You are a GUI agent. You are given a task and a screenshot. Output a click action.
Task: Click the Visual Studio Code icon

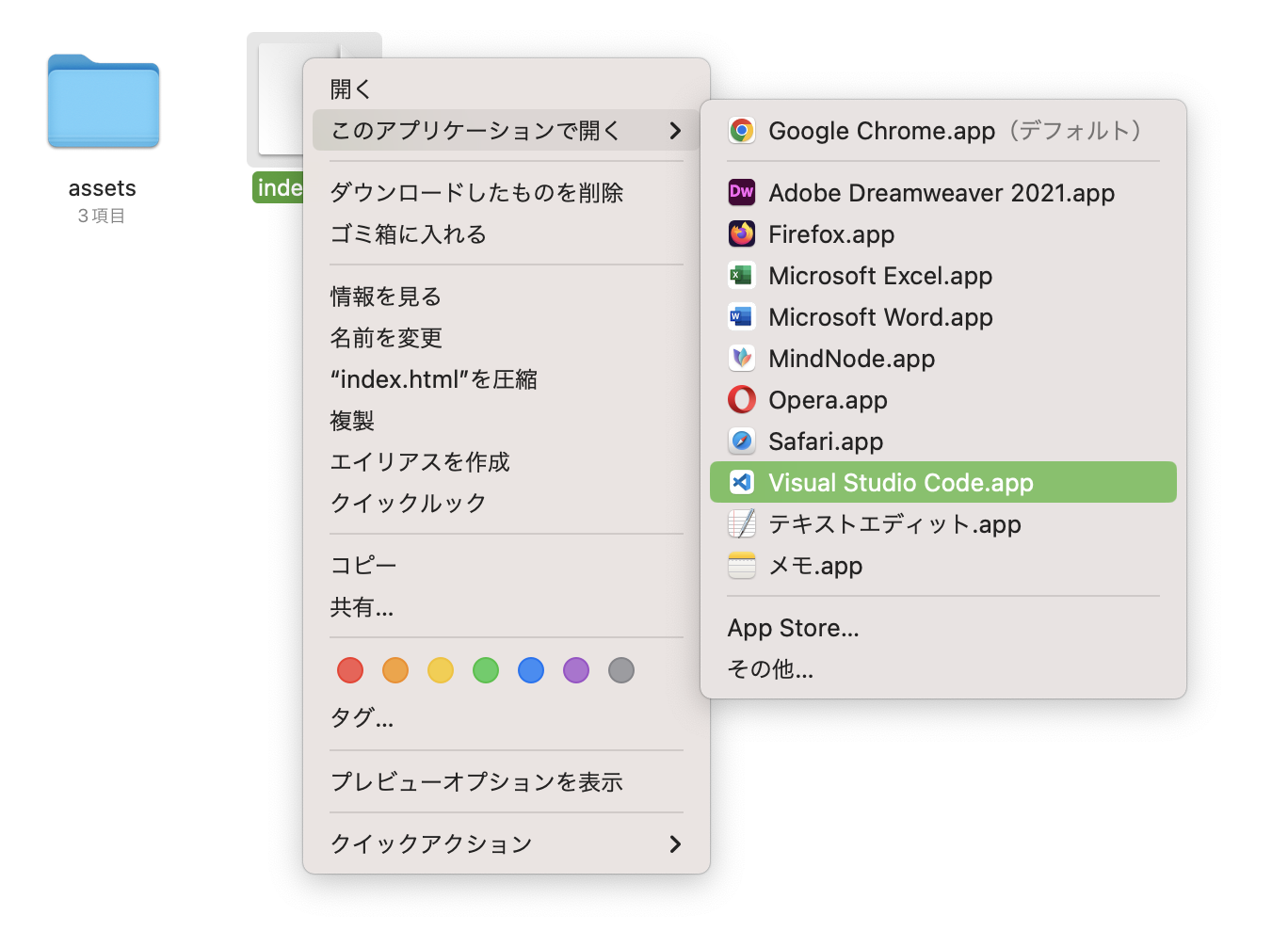coord(742,483)
